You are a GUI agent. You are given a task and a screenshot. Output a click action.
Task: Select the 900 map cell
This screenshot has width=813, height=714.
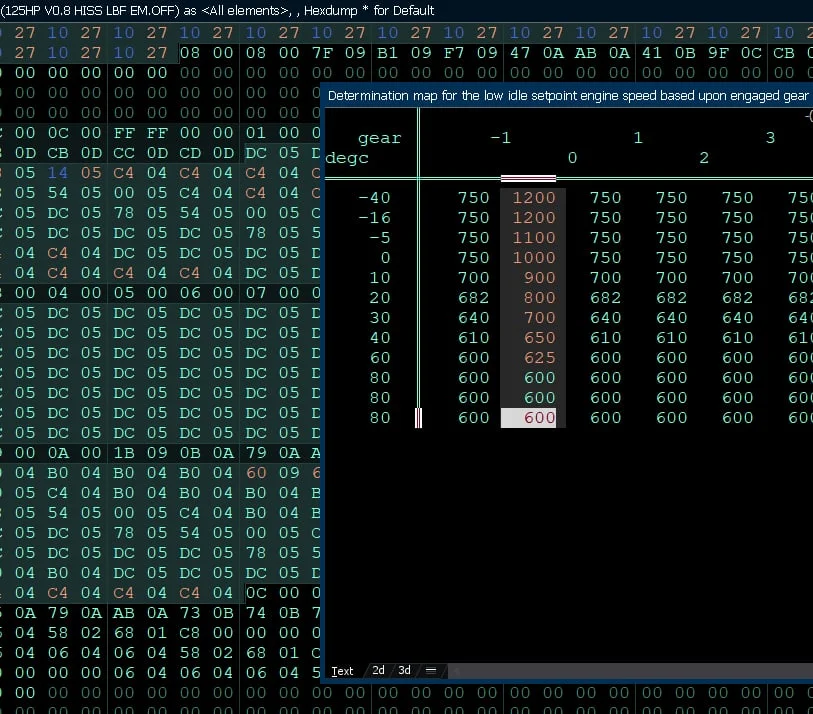pyautogui.click(x=539, y=278)
